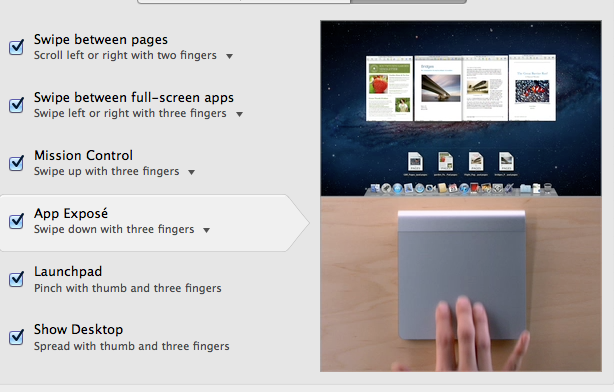The image size is (614, 392).
Task: Click the trackpad gesture preview video
Action: tap(461, 196)
